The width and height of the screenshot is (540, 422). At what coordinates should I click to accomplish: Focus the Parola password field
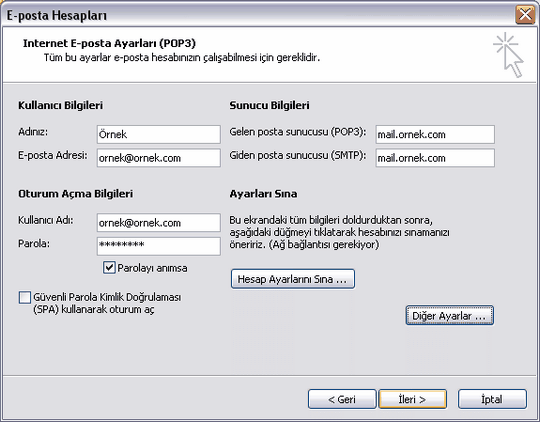(x=158, y=246)
